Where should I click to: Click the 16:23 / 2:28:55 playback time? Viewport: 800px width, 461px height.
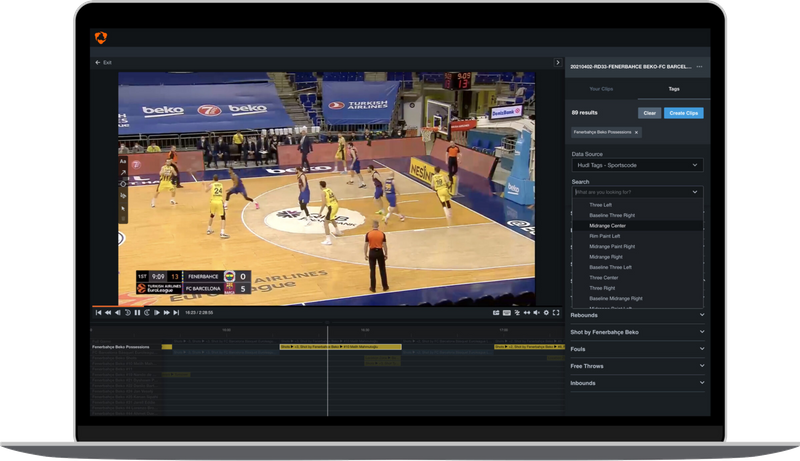click(199, 313)
